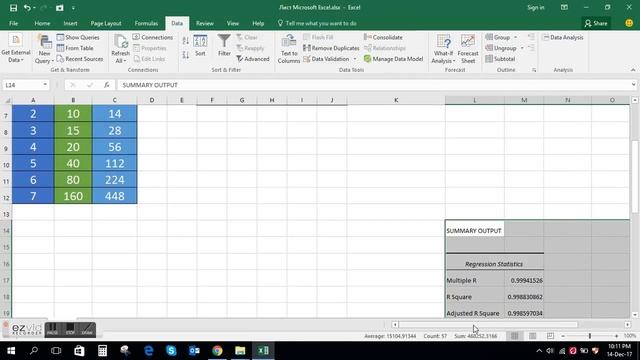
Task: Open File Explorer from the taskbar
Action: [x=240, y=351]
